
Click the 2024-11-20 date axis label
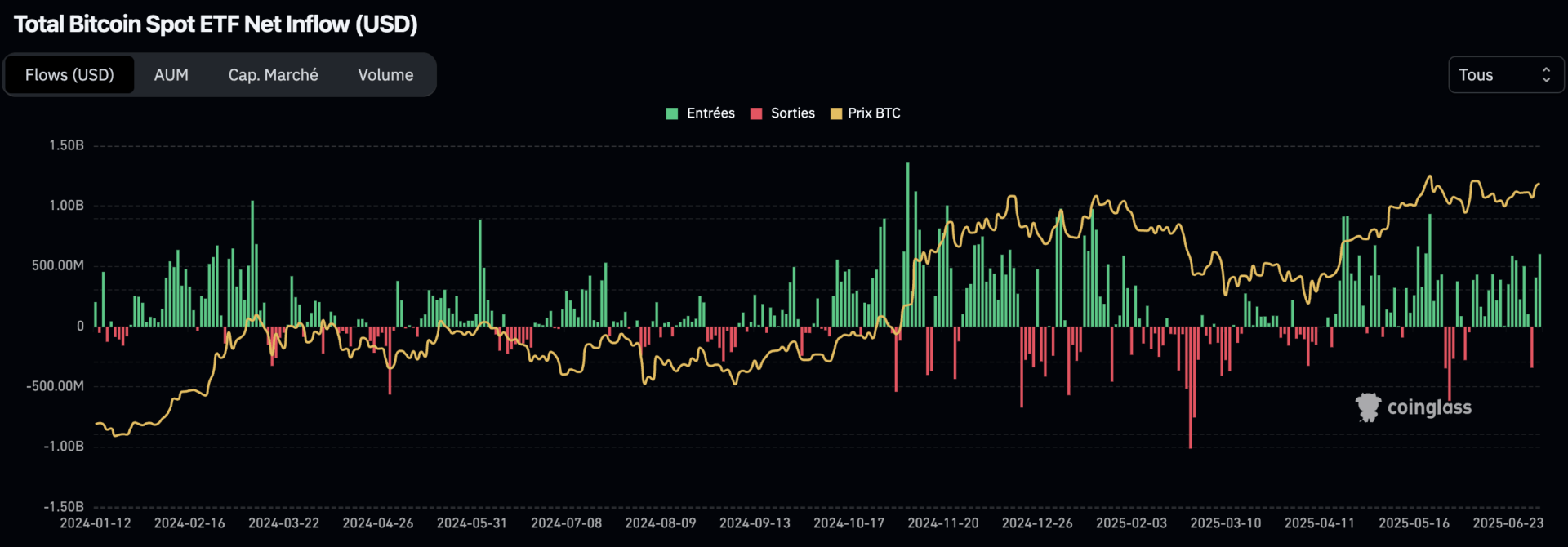click(942, 523)
